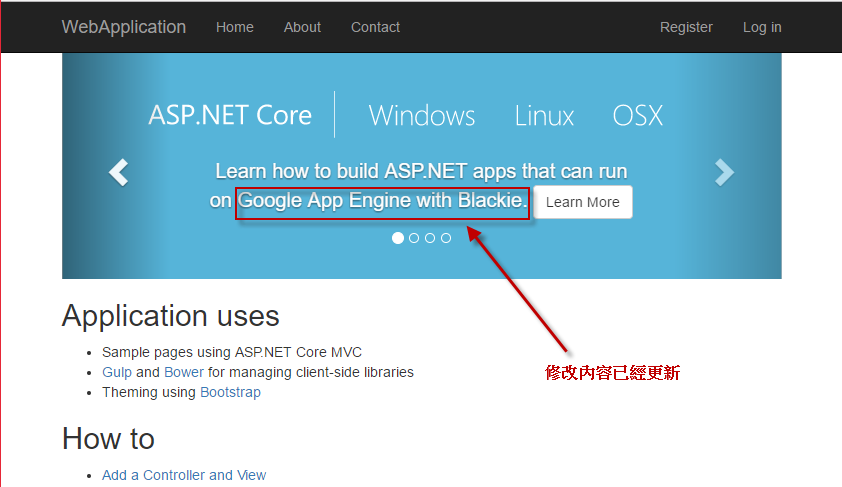
Task: Click the next slide right arrow
Action: (724, 173)
